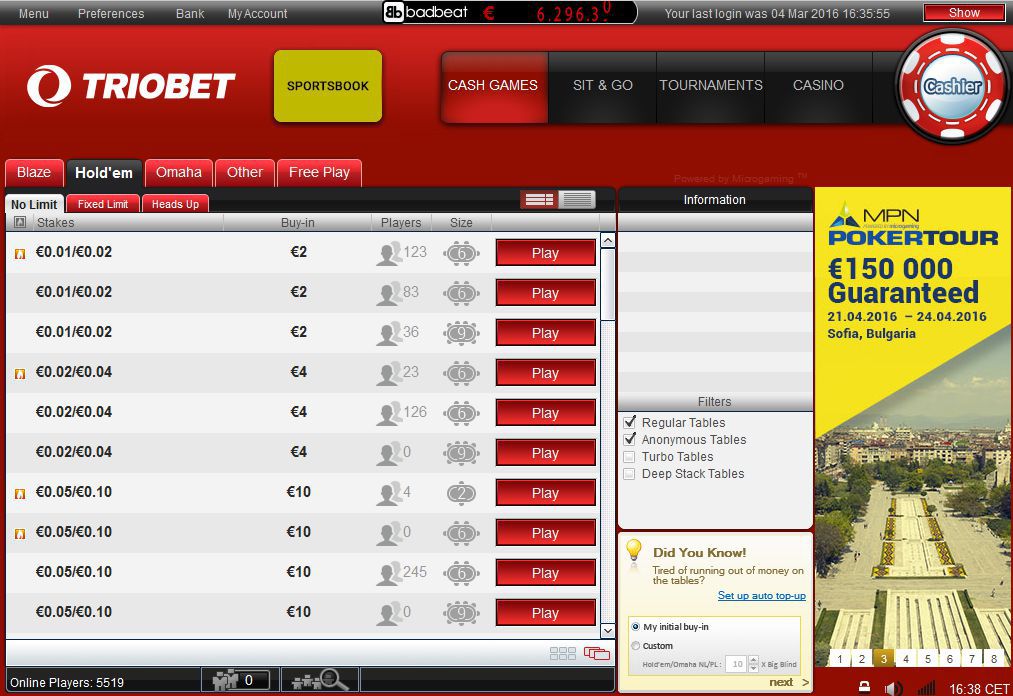Screen dimensions: 1013x696
Task: Switch to Fixed Limit sub-tab
Action: [x=103, y=204]
